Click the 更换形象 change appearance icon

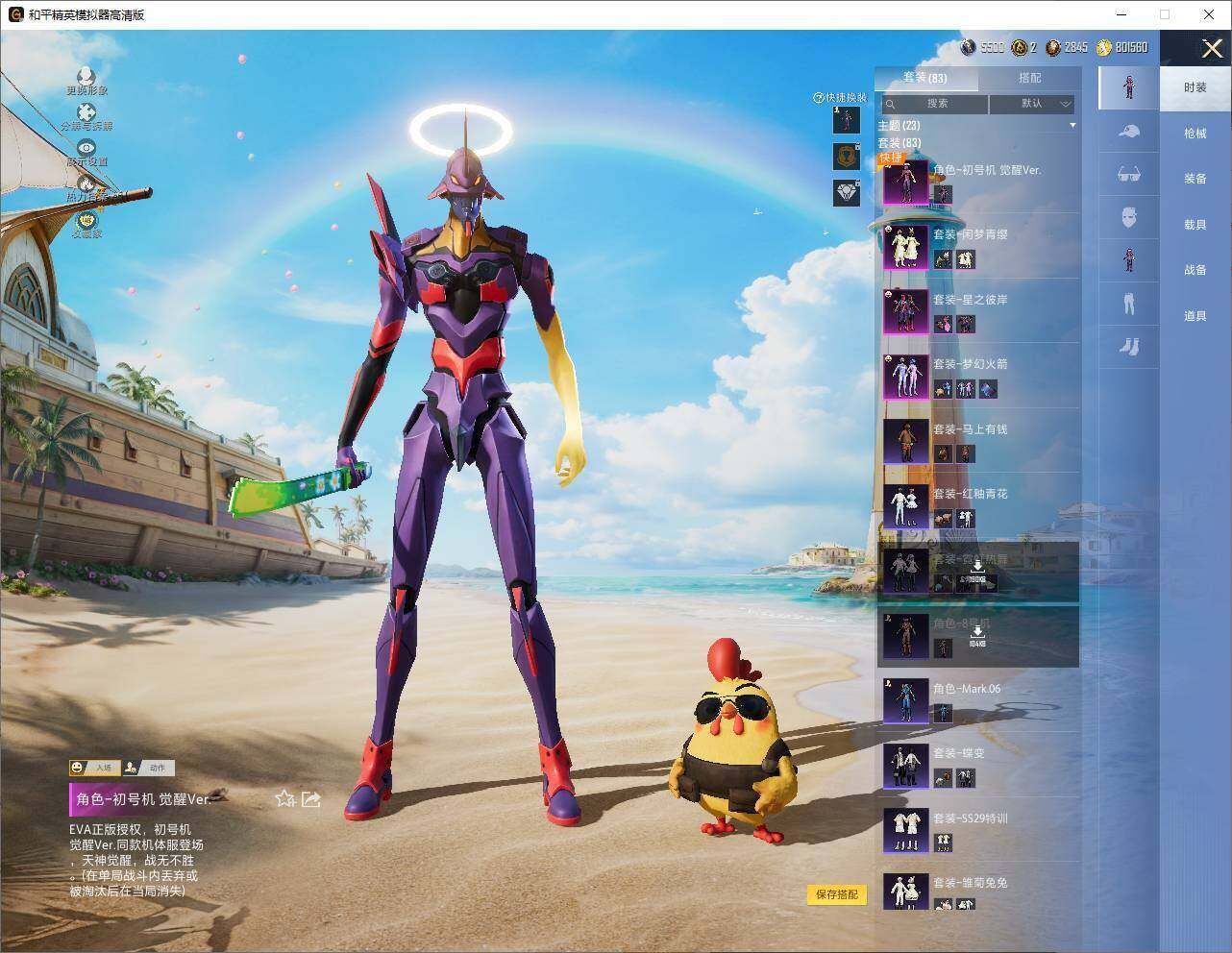tap(86, 76)
